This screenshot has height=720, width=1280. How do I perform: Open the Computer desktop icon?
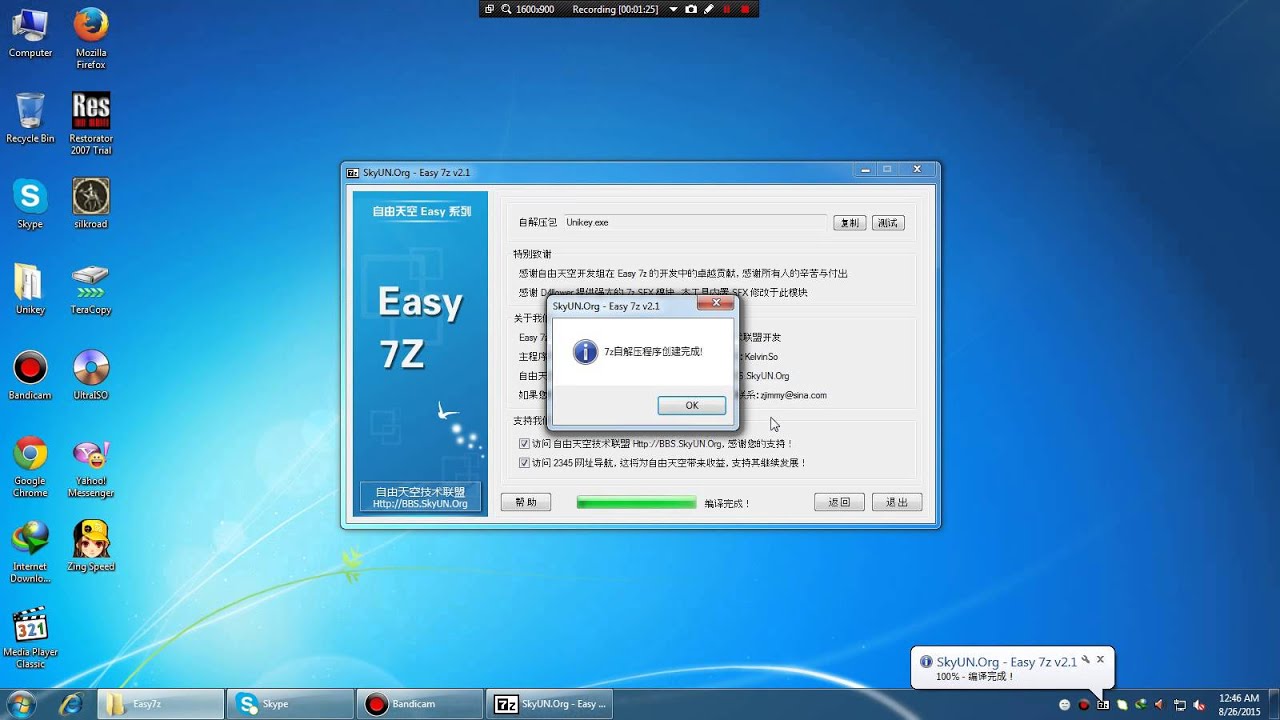click(30, 33)
